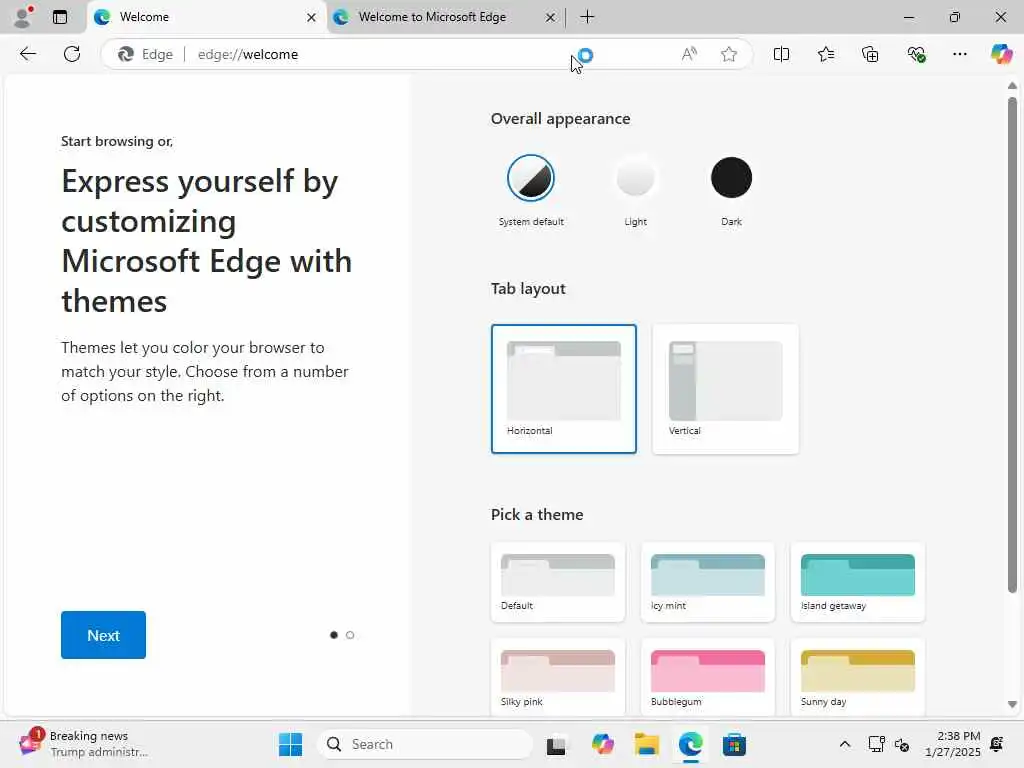The image size is (1024, 768).
Task: Click the scroll down arrow
Action: [1012, 705]
